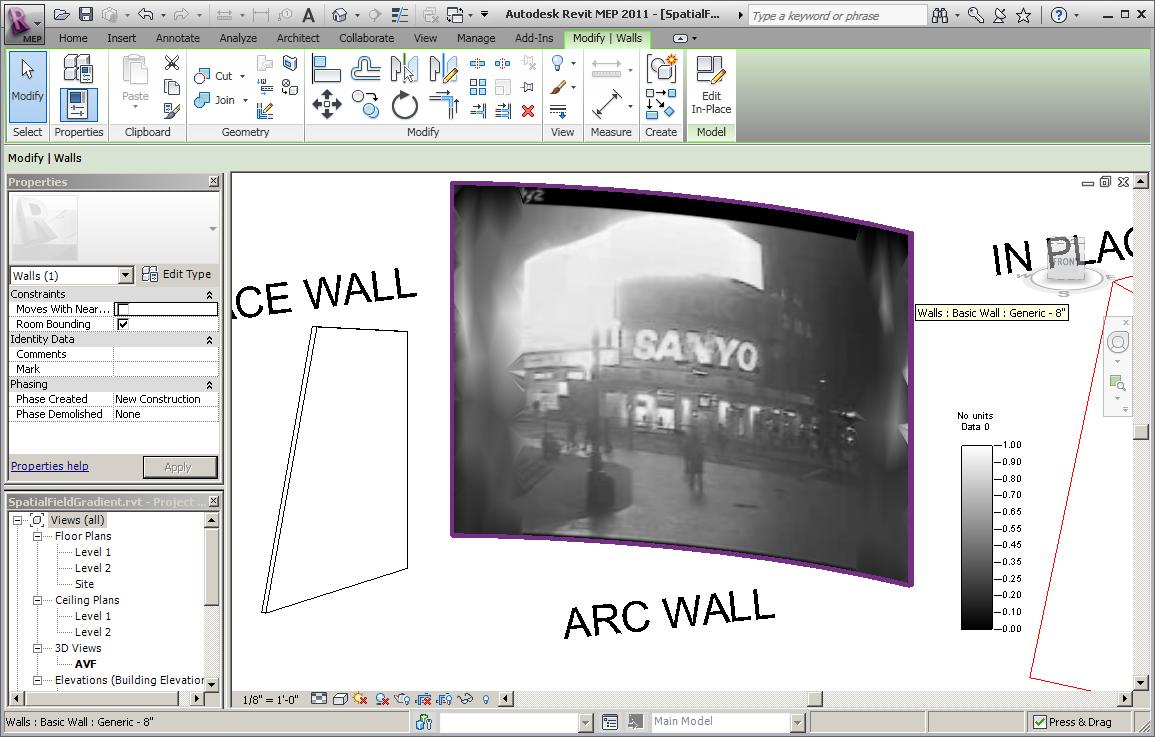Open the Edit In-Place tool
Viewport: 1155px width, 737px height.
[x=710, y=85]
